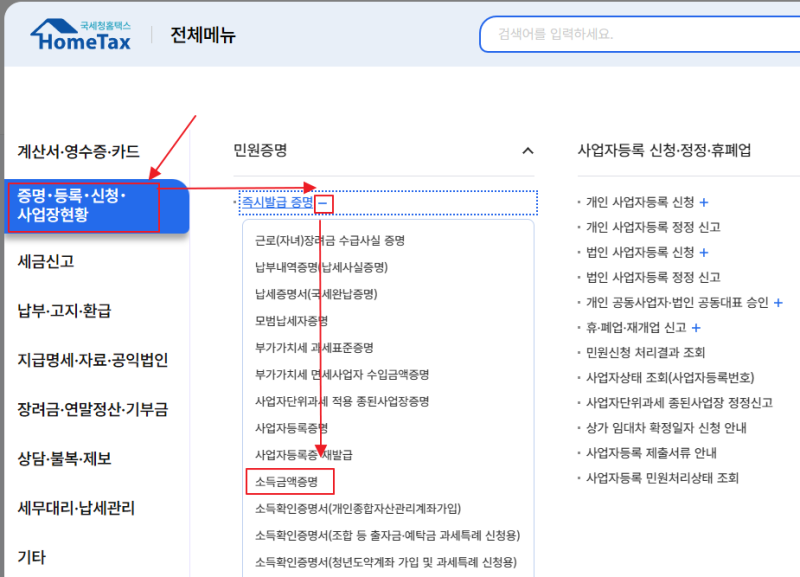Open 소득확인증명서(청년도약계좌 가입 및 과세특례 신청용)
This screenshot has width=800, height=577.
pos(386,562)
